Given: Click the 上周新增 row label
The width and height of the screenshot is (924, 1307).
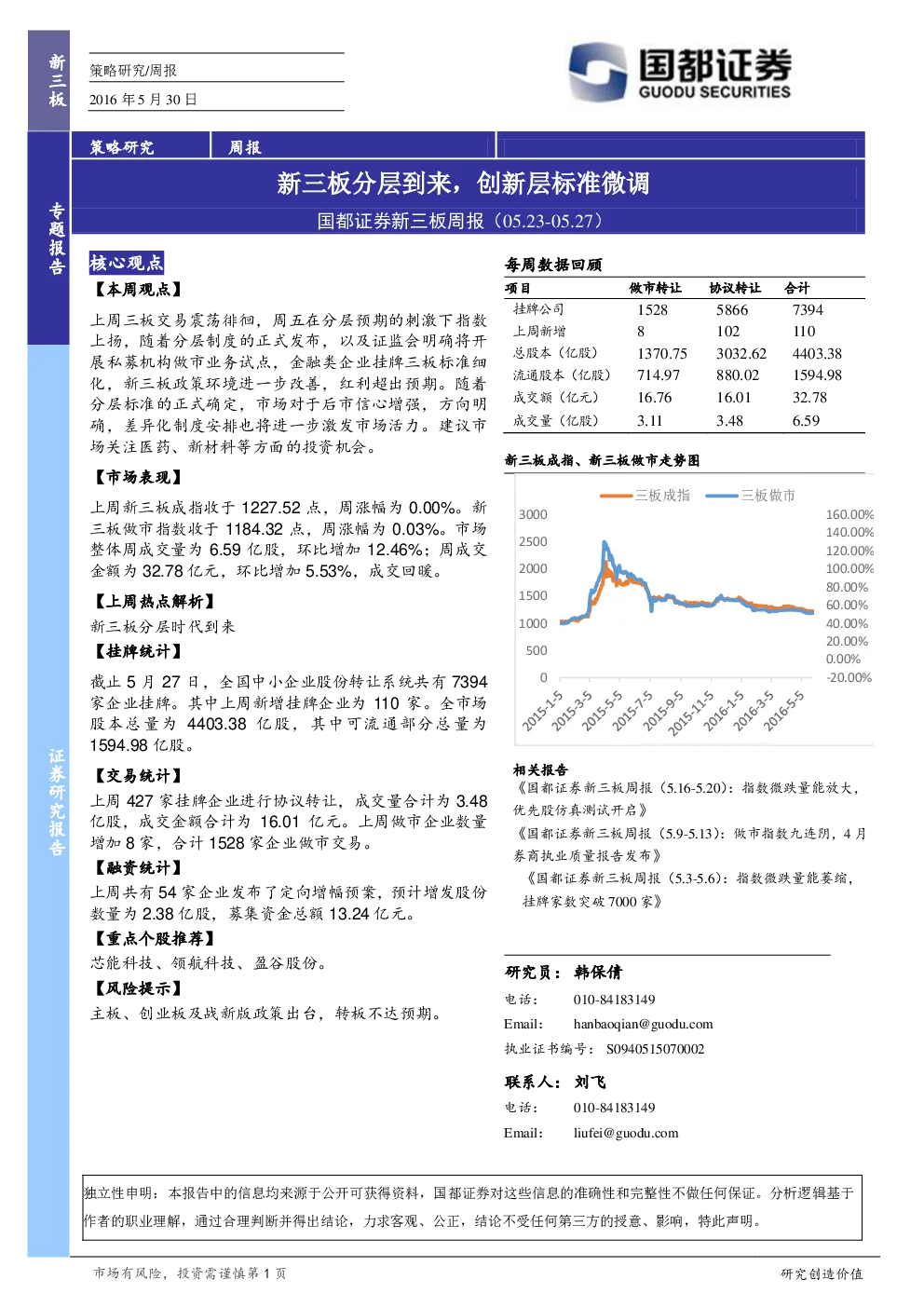Looking at the screenshot, I should tap(539, 332).
